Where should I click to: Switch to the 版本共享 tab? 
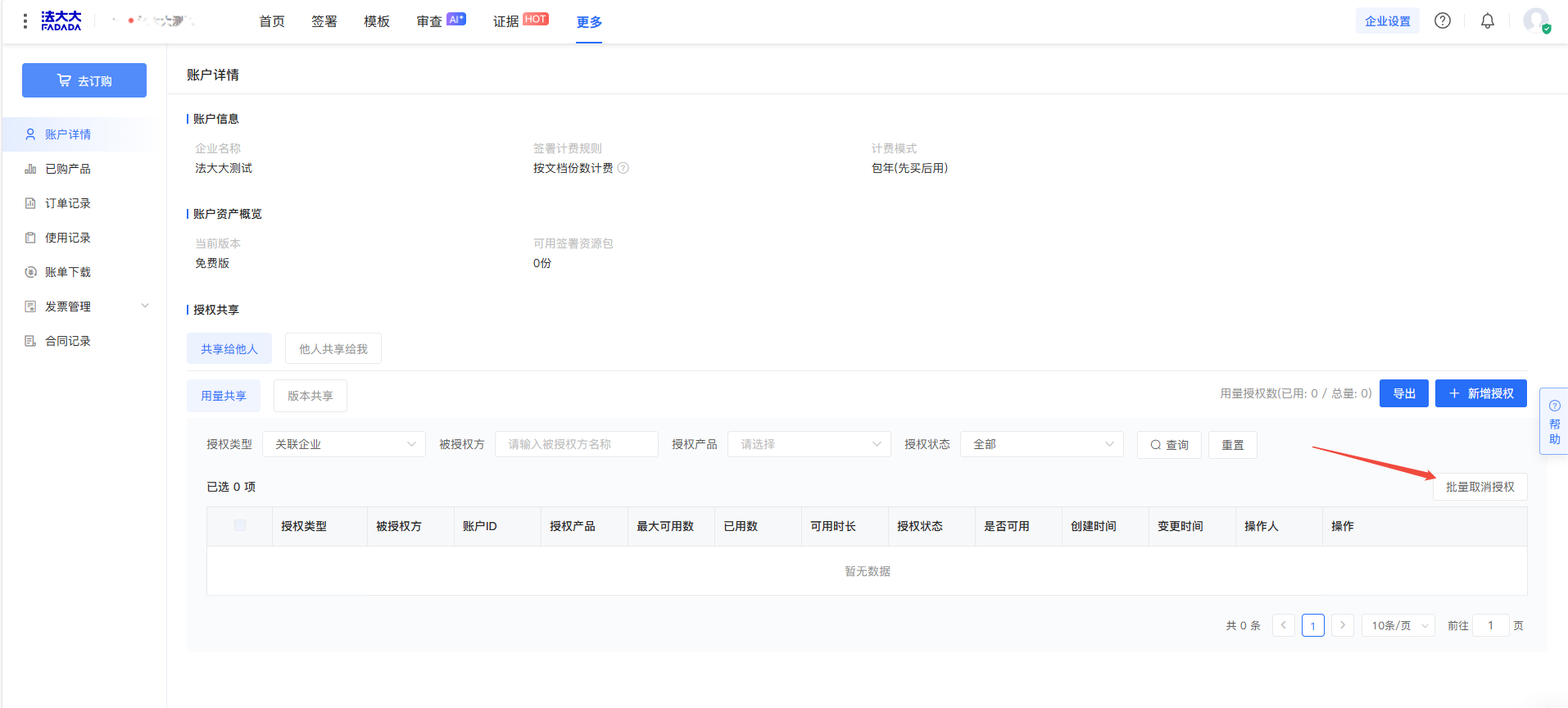pos(310,396)
